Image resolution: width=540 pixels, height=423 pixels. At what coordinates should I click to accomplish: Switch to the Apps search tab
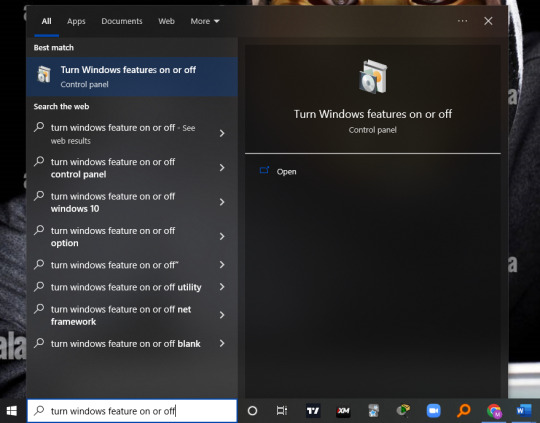(76, 21)
